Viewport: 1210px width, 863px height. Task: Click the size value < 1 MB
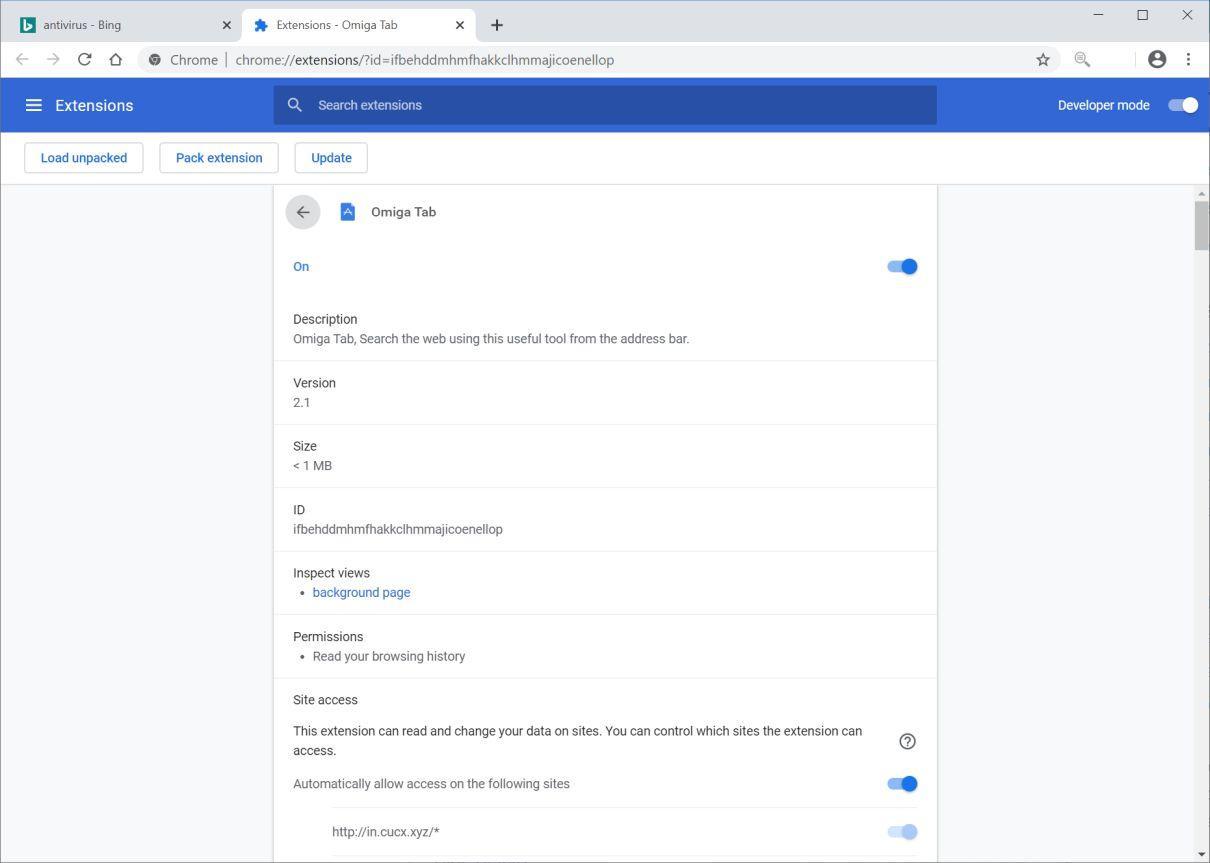tap(312, 466)
